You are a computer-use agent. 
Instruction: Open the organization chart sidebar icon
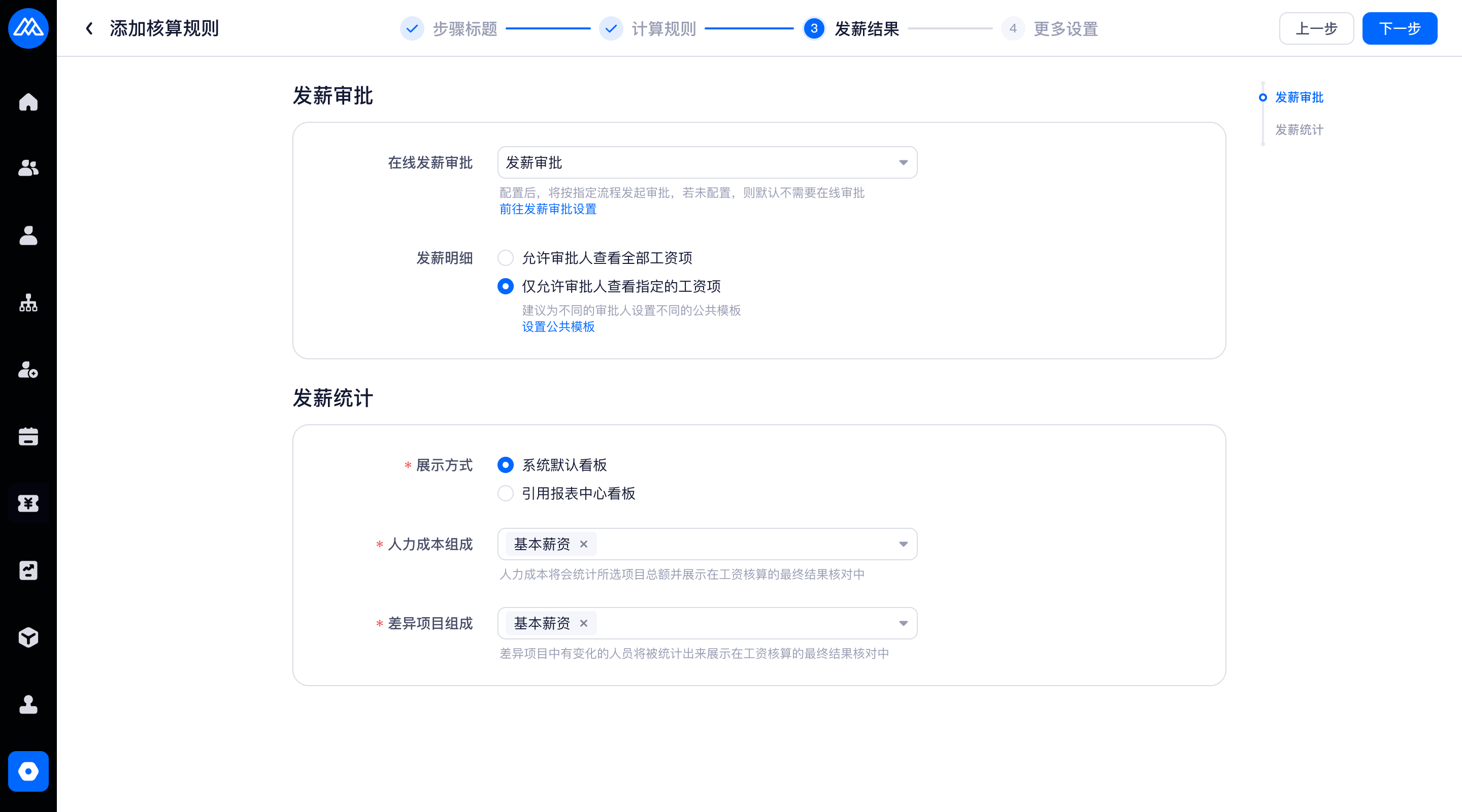28,303
